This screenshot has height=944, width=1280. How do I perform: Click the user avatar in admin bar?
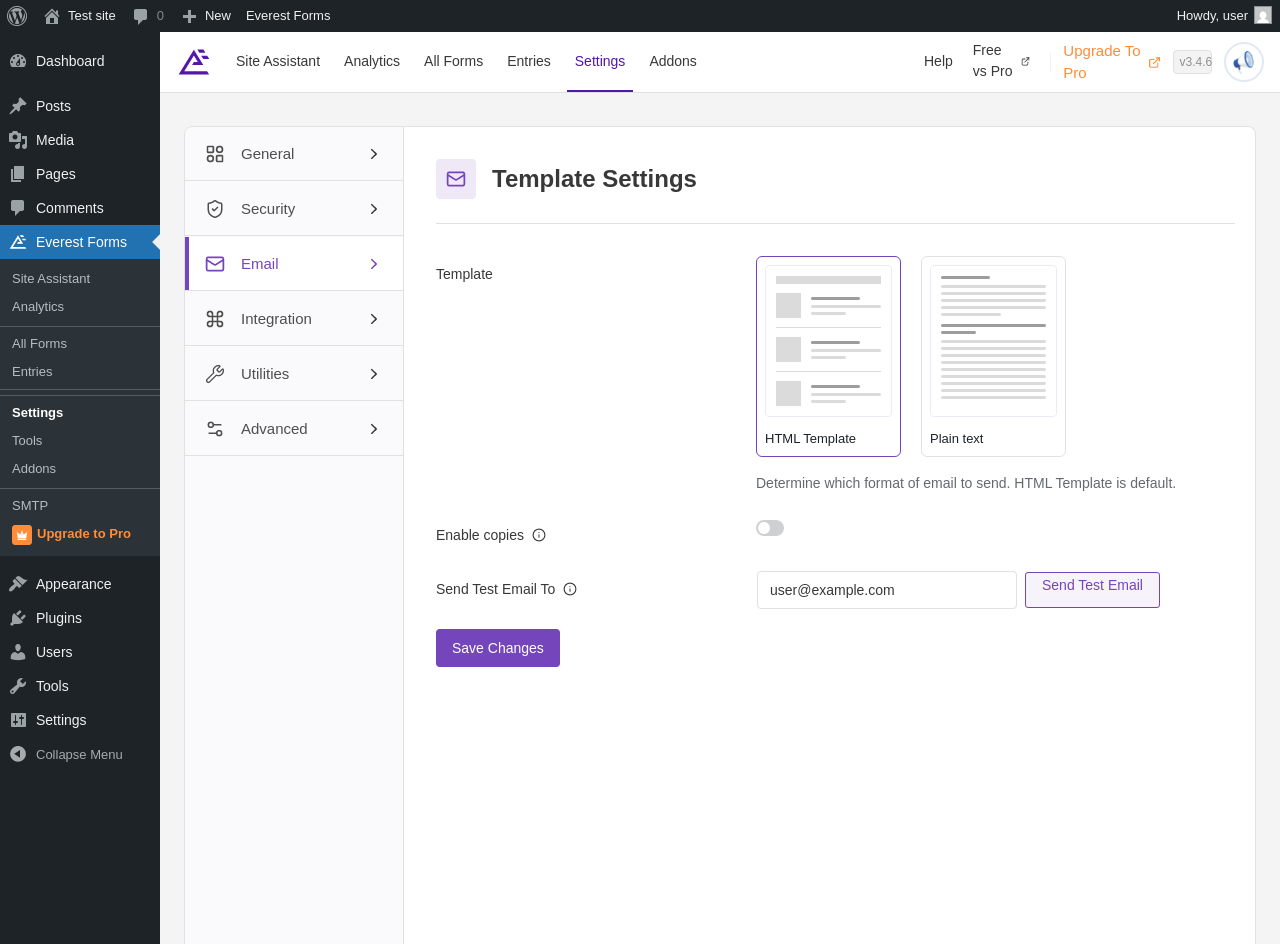[x=1263, y=16]
